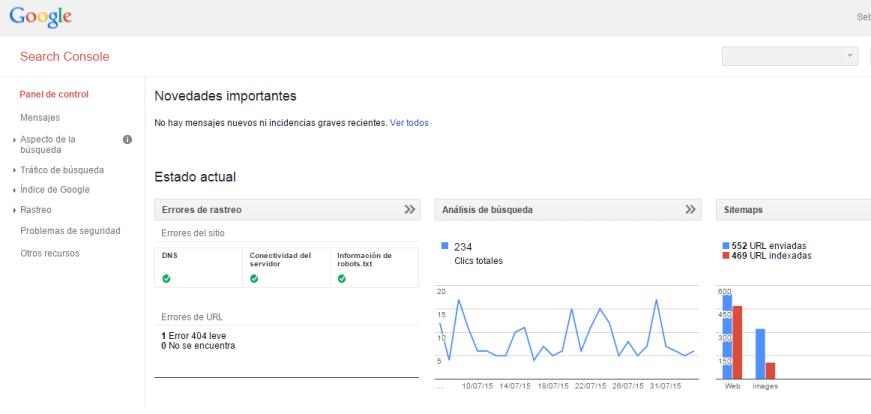This screenshot has height=414, width=871.
Task: Click the DNS green check status
Action: pyautogui.click(x=166, y=279)
